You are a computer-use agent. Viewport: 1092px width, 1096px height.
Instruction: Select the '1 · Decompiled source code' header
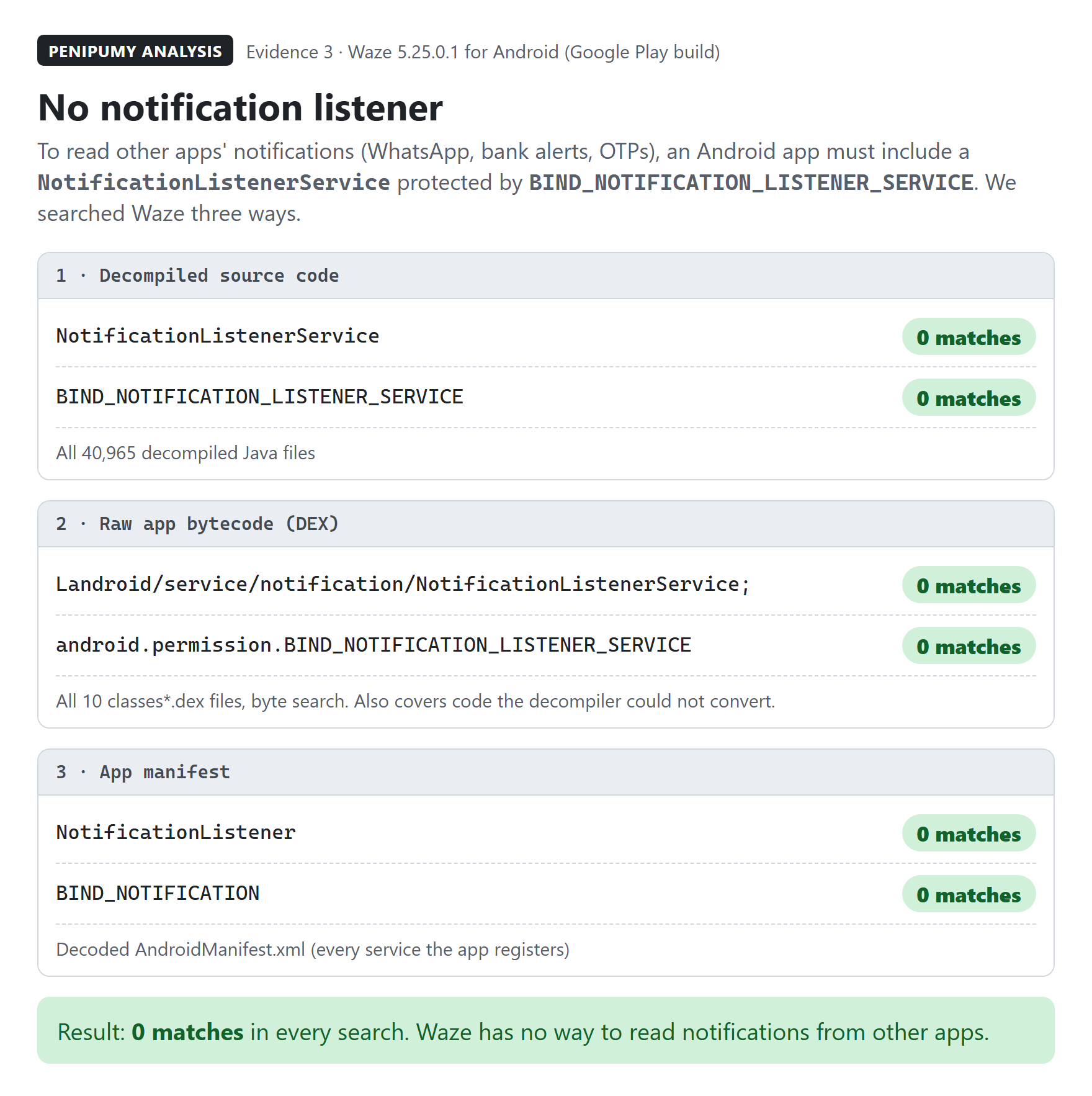[546, 276]
